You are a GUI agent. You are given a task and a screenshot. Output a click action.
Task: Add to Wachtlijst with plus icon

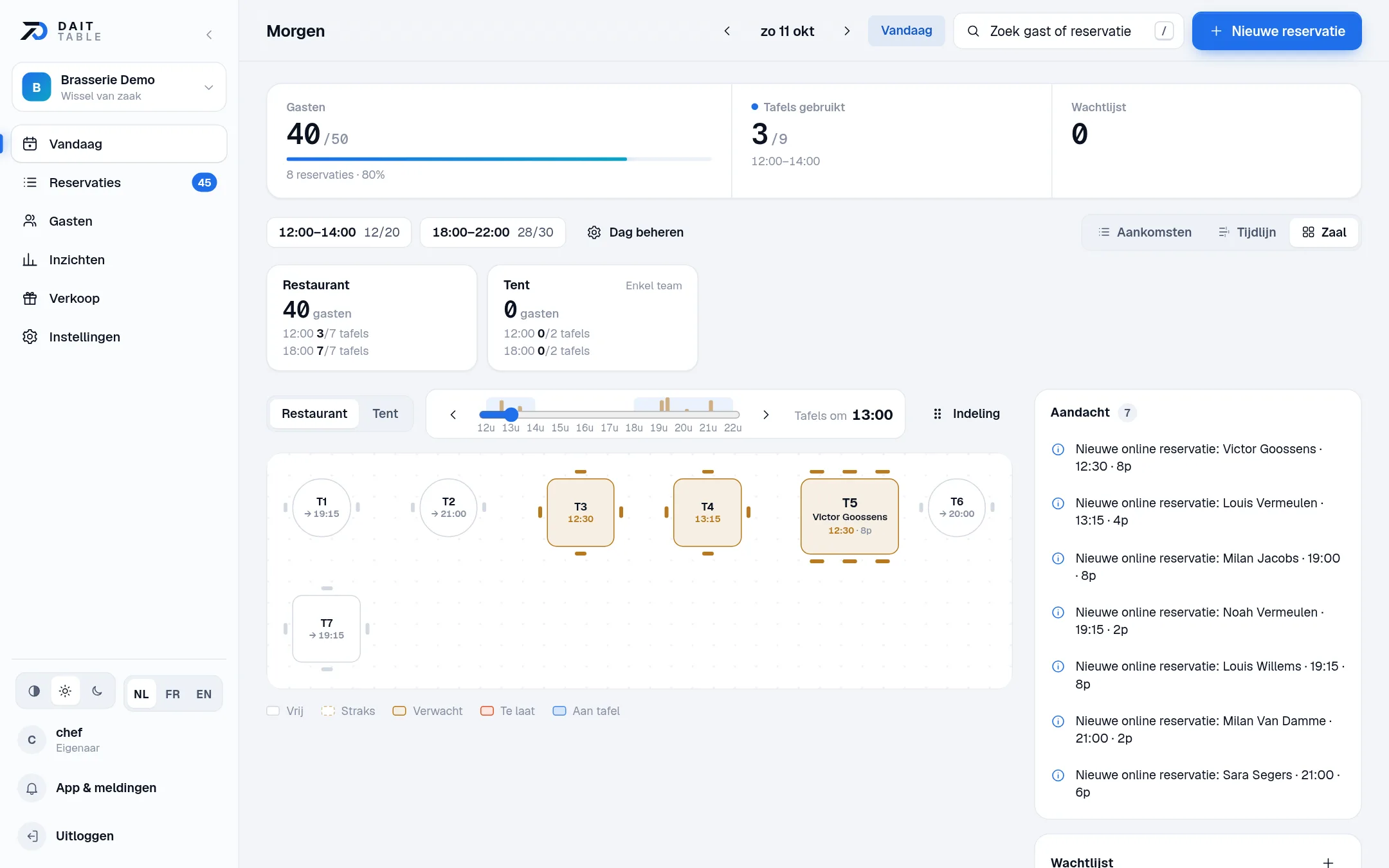coord(1328,862)
